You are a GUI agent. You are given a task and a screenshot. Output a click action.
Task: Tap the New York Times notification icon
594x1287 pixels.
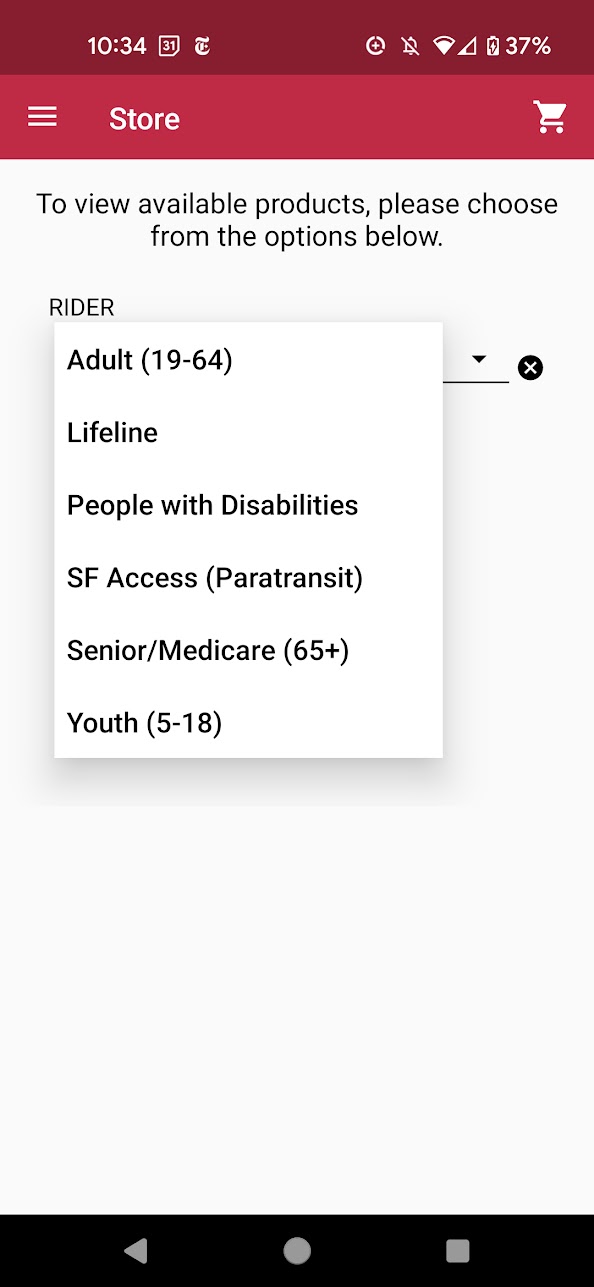click(x=202, y=46)
